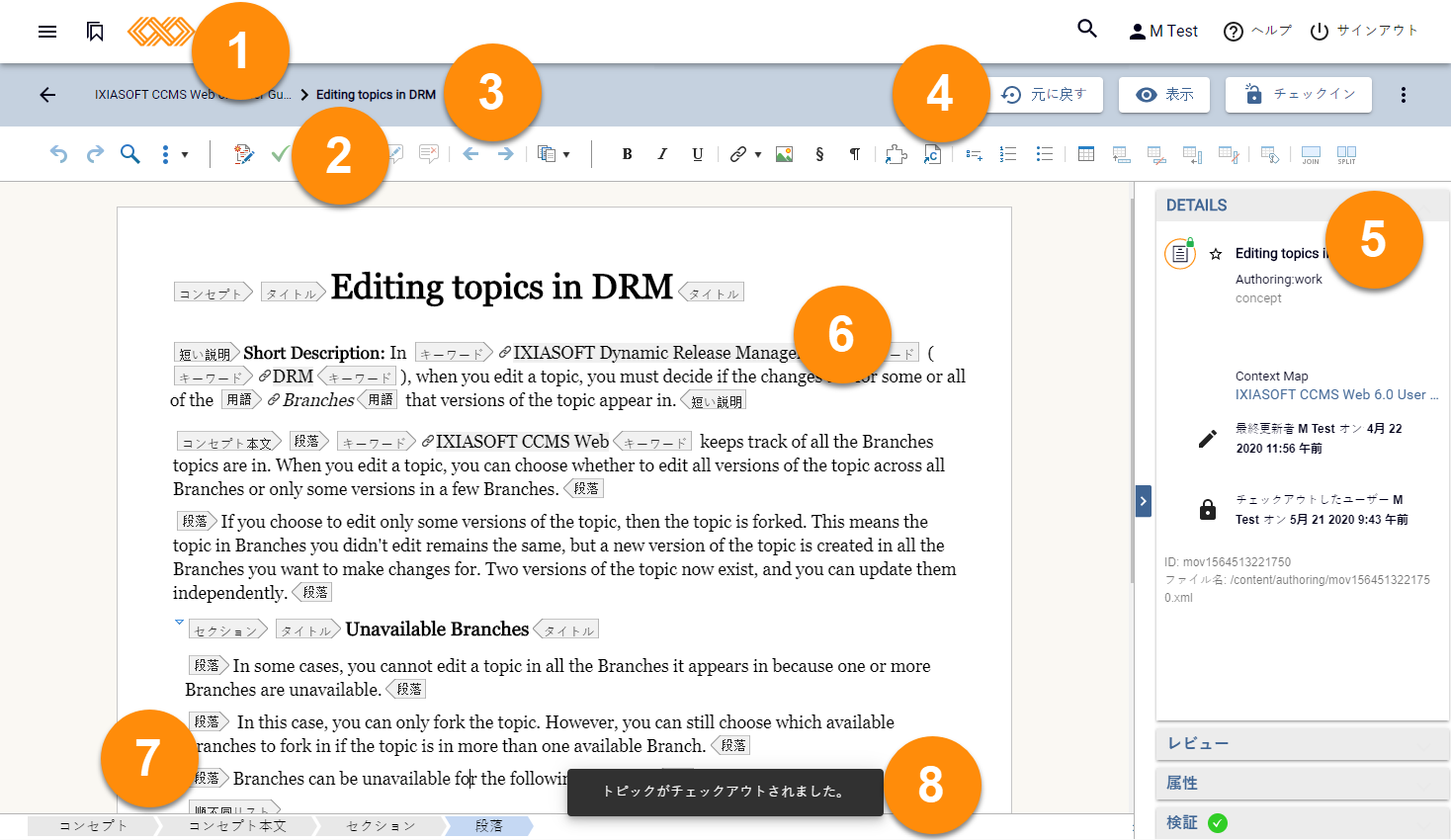The image size is (1451, 840).
Task: Click the チェックイン button
Action: pyautogui.click(x=1299, y=95)
